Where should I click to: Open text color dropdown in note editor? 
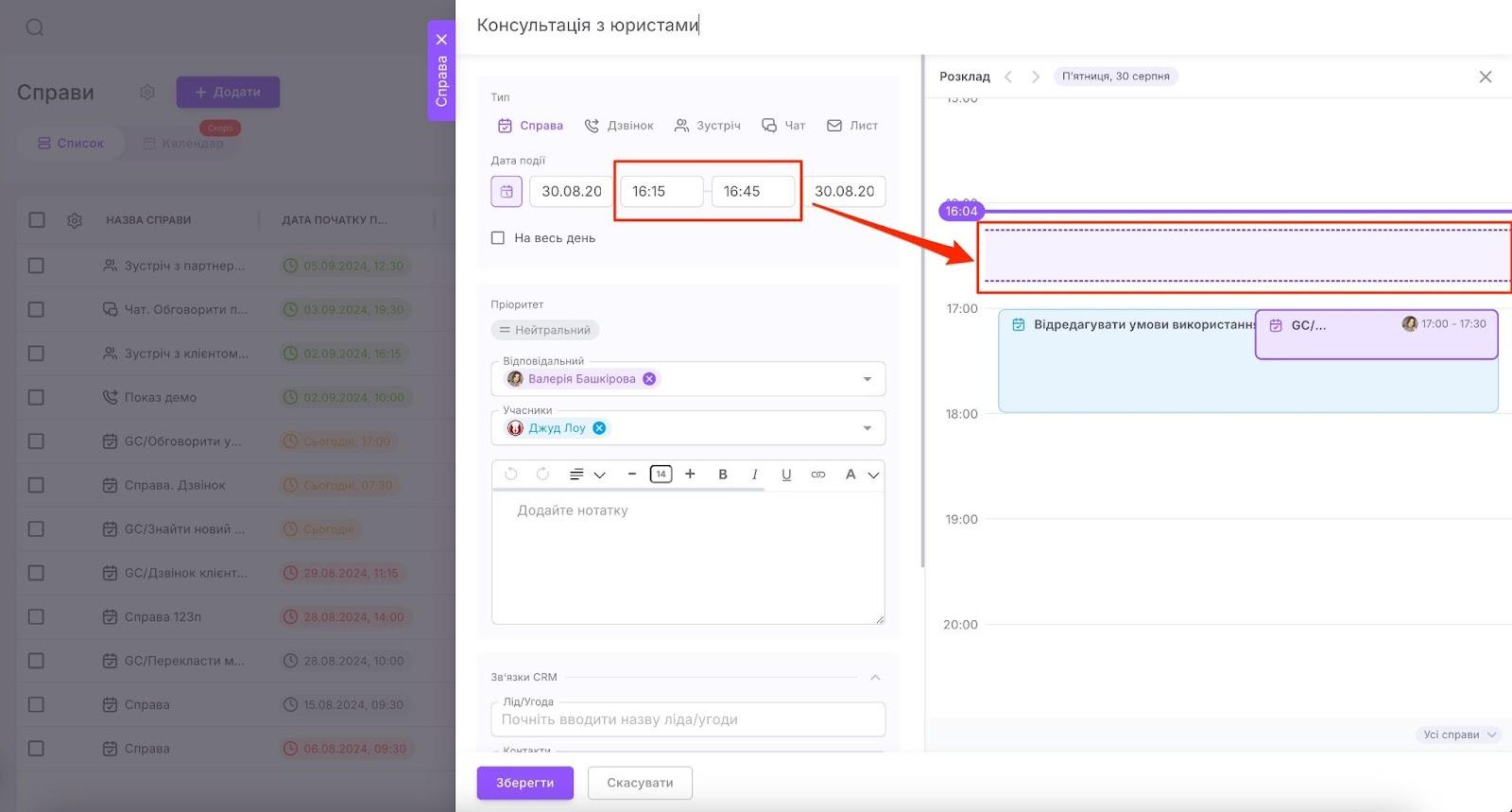[861, 475]
